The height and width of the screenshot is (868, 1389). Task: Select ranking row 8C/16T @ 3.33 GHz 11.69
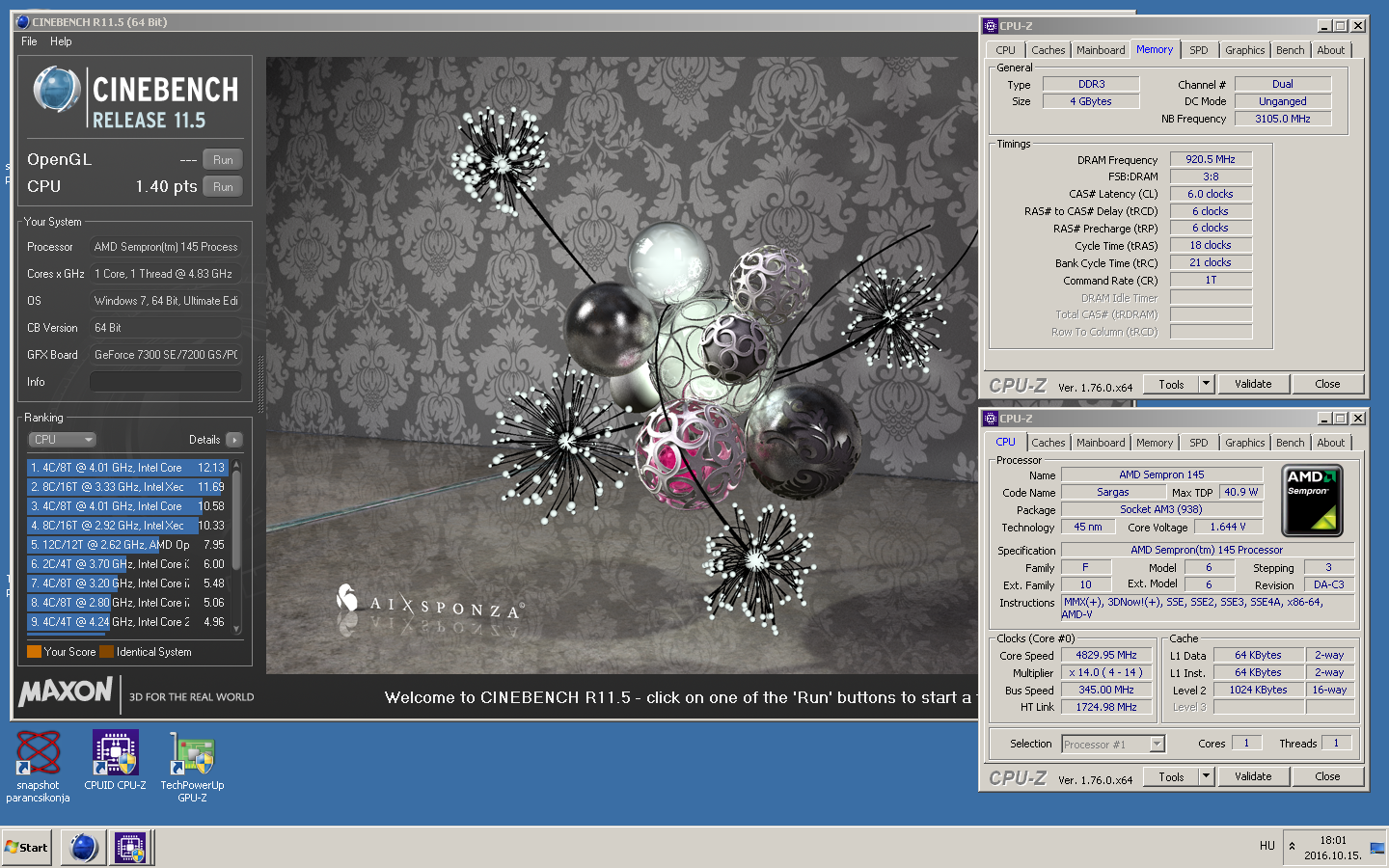pyautogui.click(x=127, y=487)
